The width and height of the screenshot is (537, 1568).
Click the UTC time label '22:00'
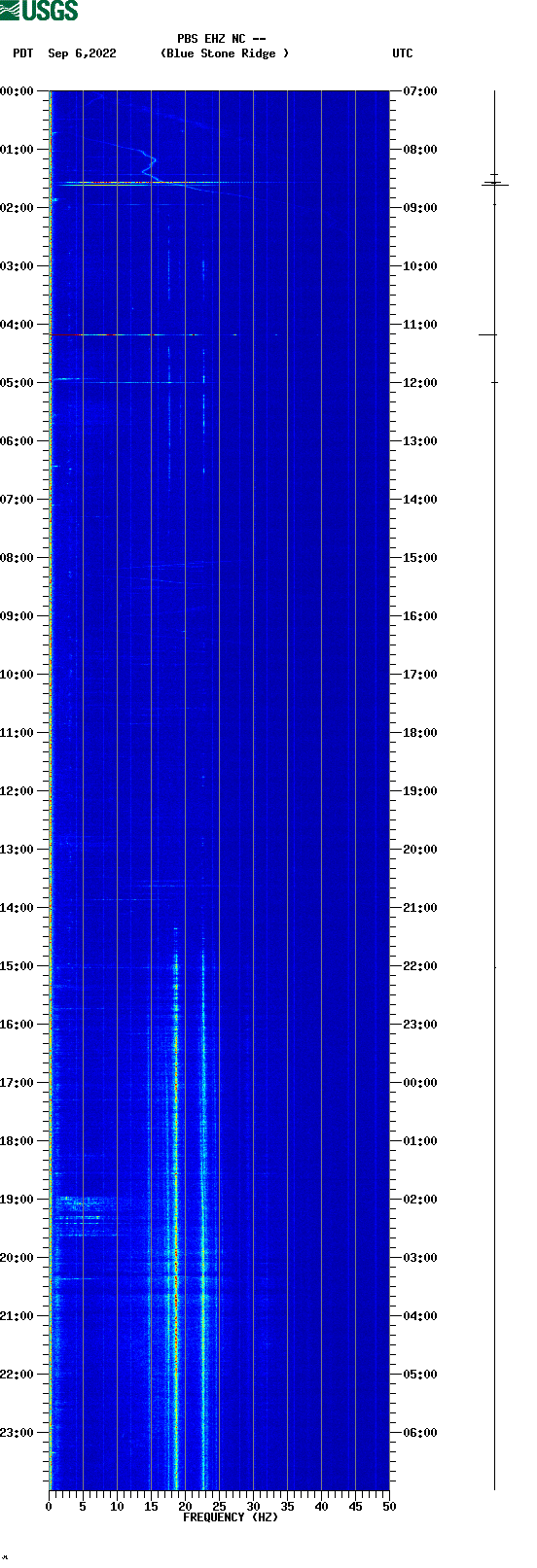point(420,966)
